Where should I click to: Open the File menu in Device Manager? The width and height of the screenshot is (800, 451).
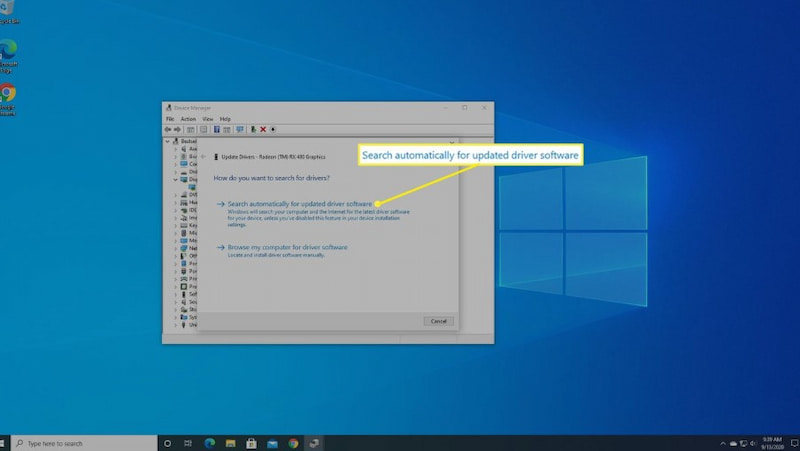pos(170,119)
